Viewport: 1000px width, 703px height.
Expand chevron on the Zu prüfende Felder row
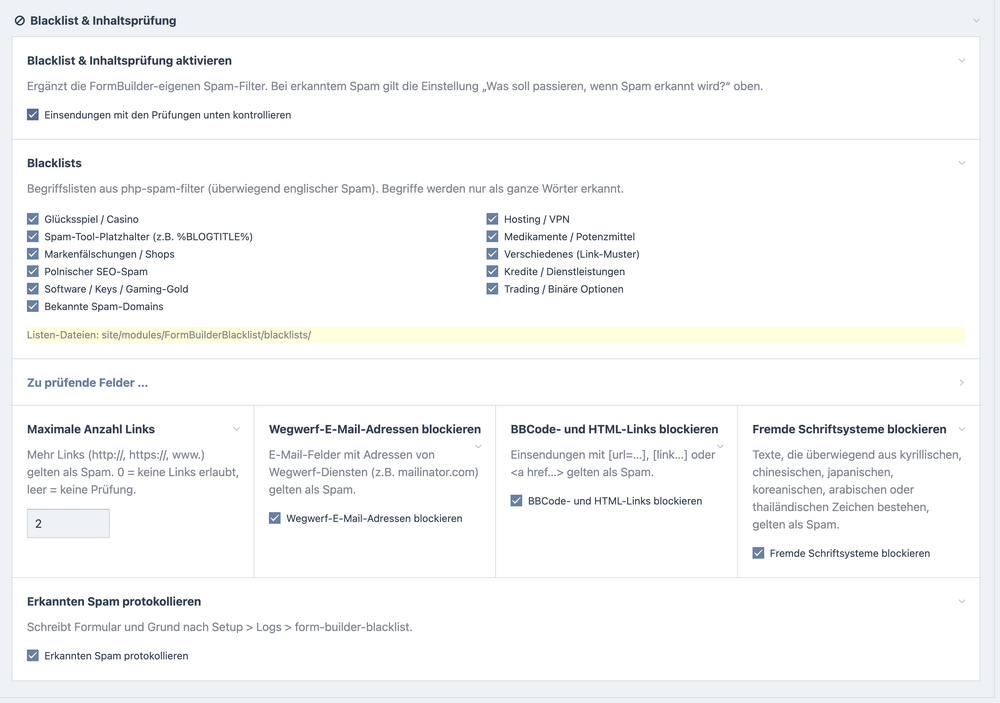(962, 383)
